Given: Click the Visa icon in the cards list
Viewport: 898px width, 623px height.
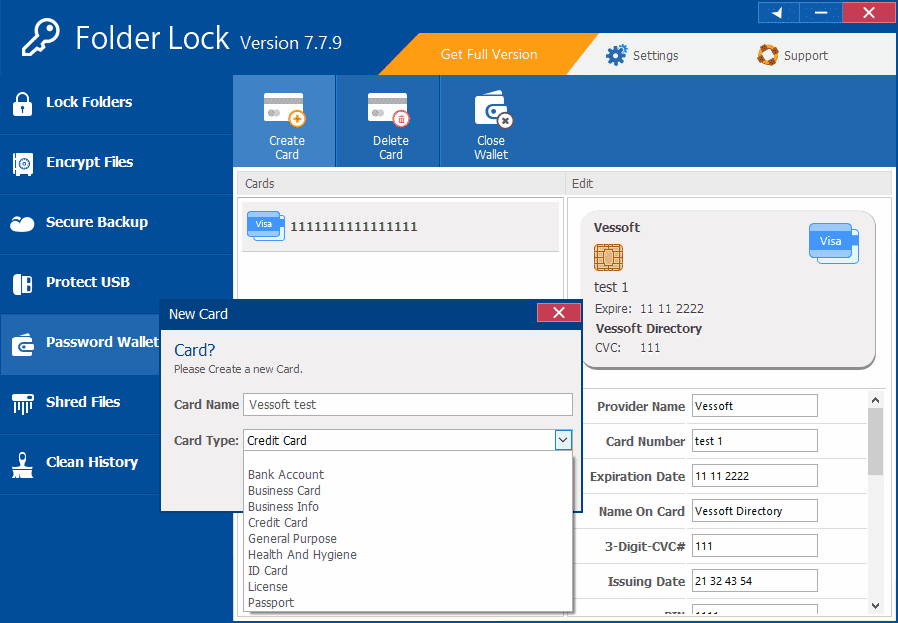Looking at the screenshot, I should click(266, 226).
